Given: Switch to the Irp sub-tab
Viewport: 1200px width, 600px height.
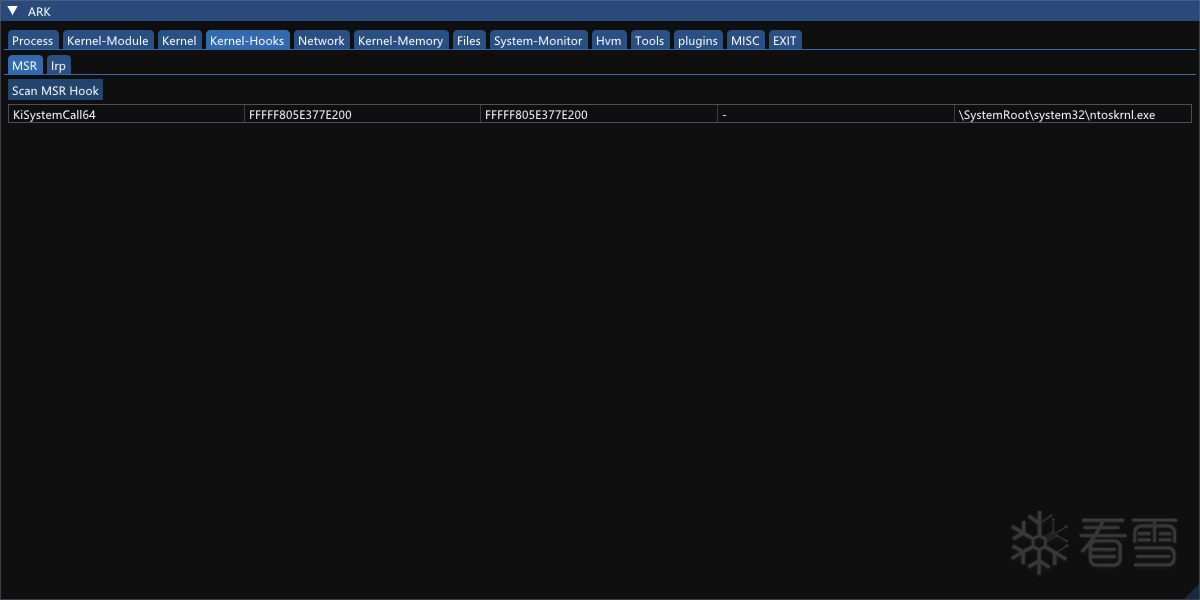Looking at the screenshot, I should pyautogui.click(x=59, y=65).
